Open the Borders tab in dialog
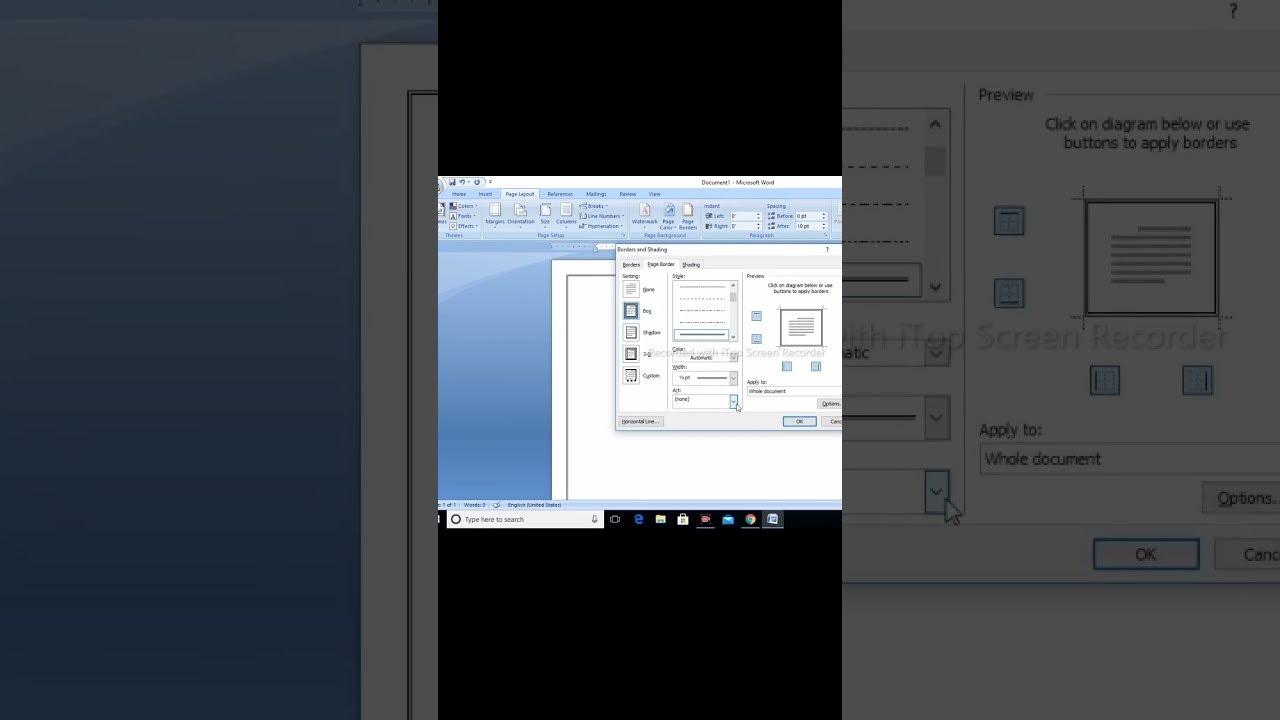The width and height of the screenshot is (1280, 720). click(x=631, y=265)
